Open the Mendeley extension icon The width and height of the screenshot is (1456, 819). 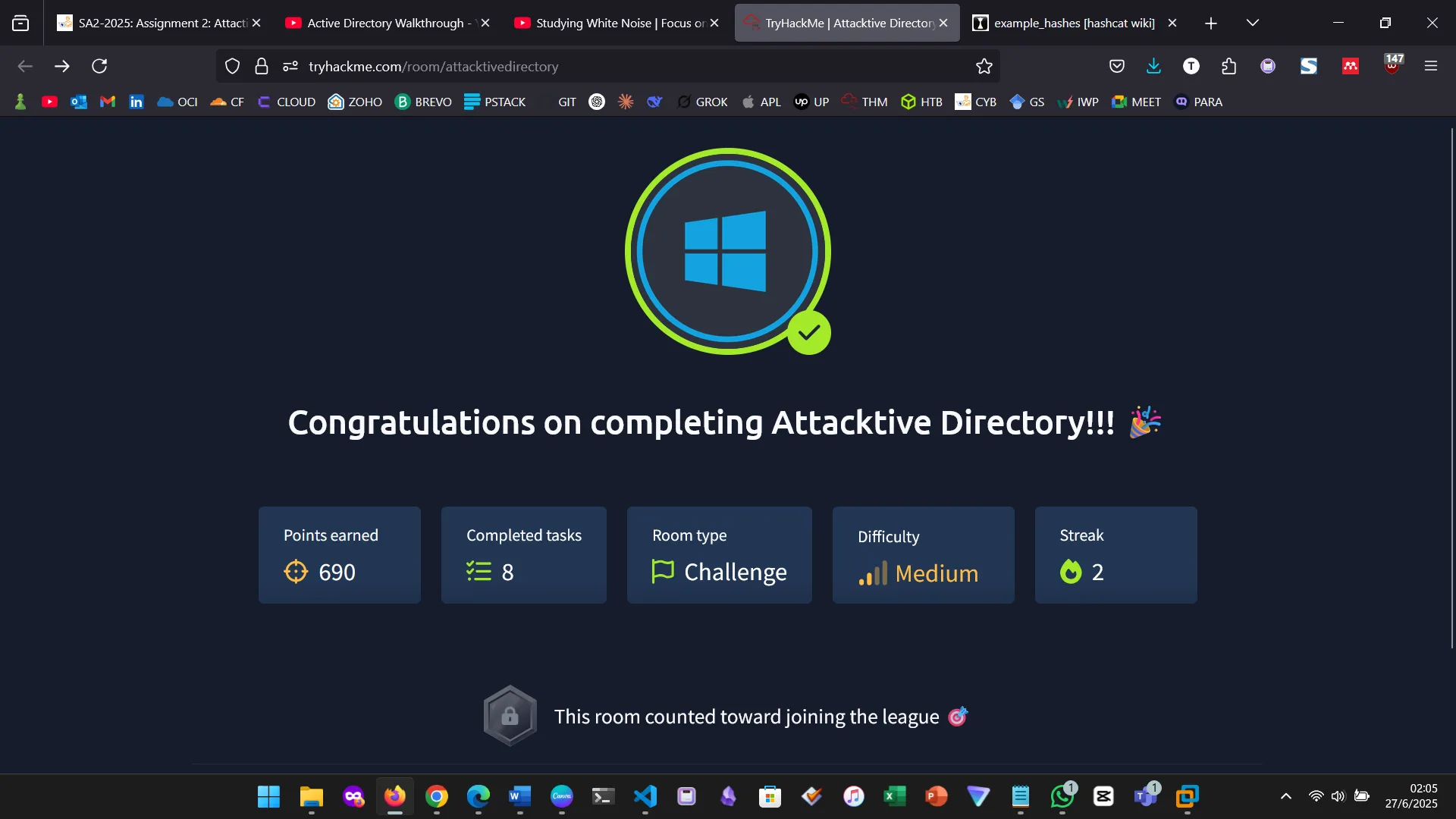1351,66
